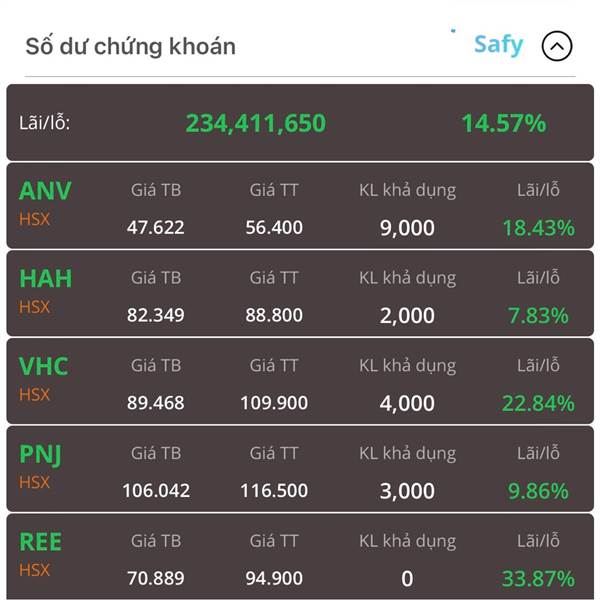The width and height of the screenshot is (600, 600).
Task: Click the total profit percentage 14.57%
Action: click(x=503, y=124)
